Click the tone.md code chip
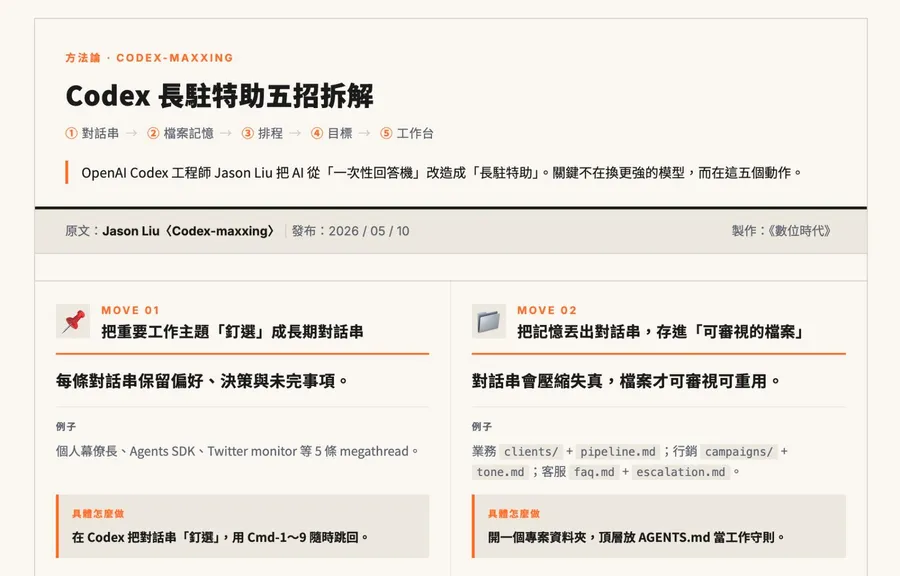 point(500,472)
